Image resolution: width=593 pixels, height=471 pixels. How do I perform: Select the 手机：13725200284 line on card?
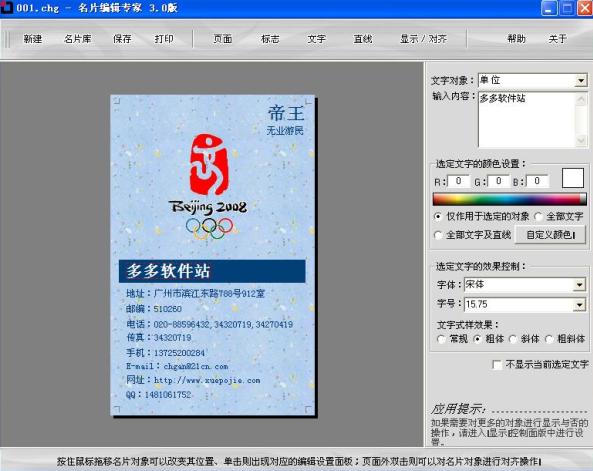[165, 353]
